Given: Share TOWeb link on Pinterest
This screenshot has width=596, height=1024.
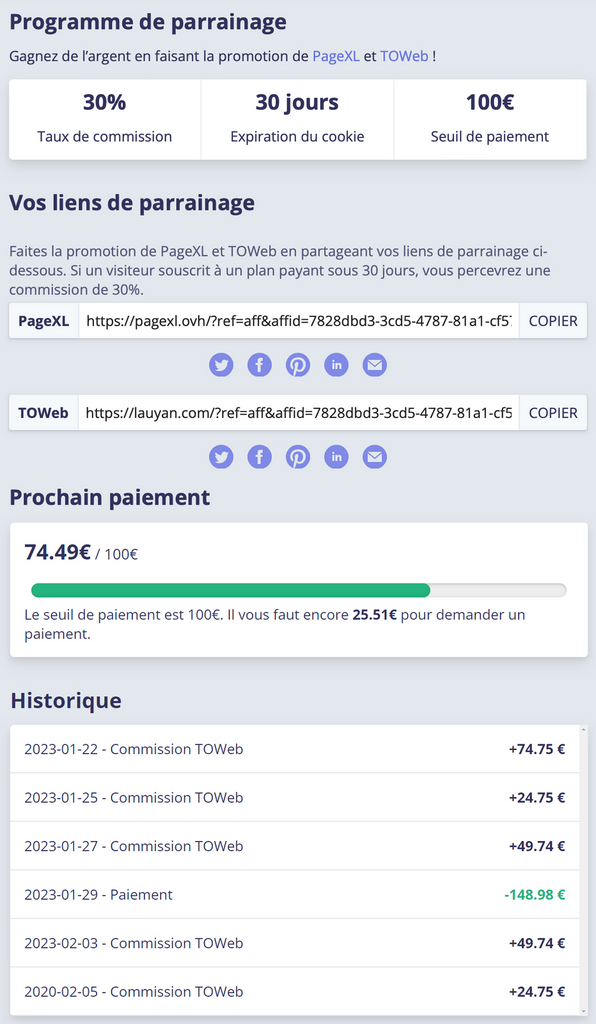Looking at the screenshot, I should (x=298, y=457).
